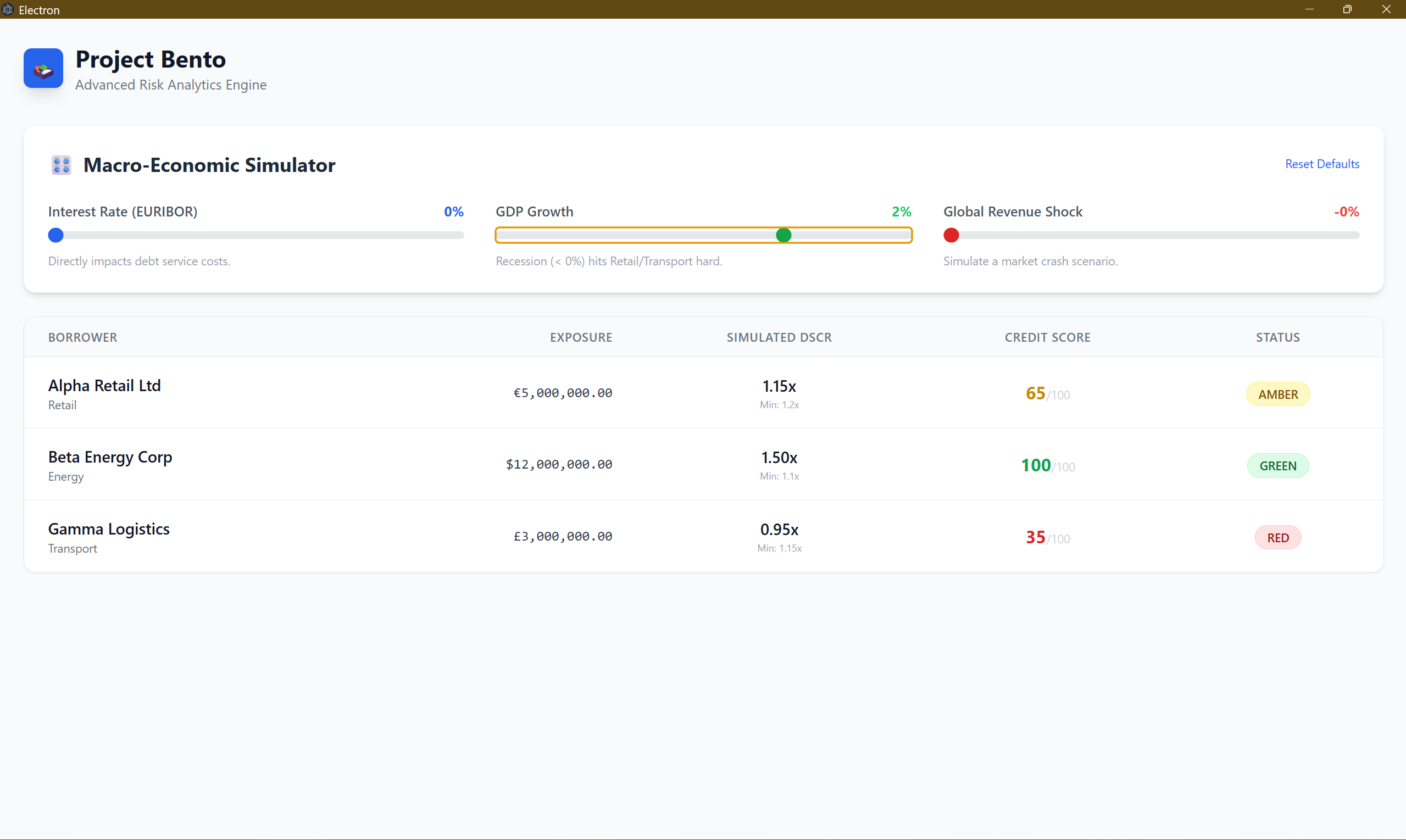Select the Alpha Retail Ltd row
Viewport: 1406px width, 840px height.
pos(105,386)
